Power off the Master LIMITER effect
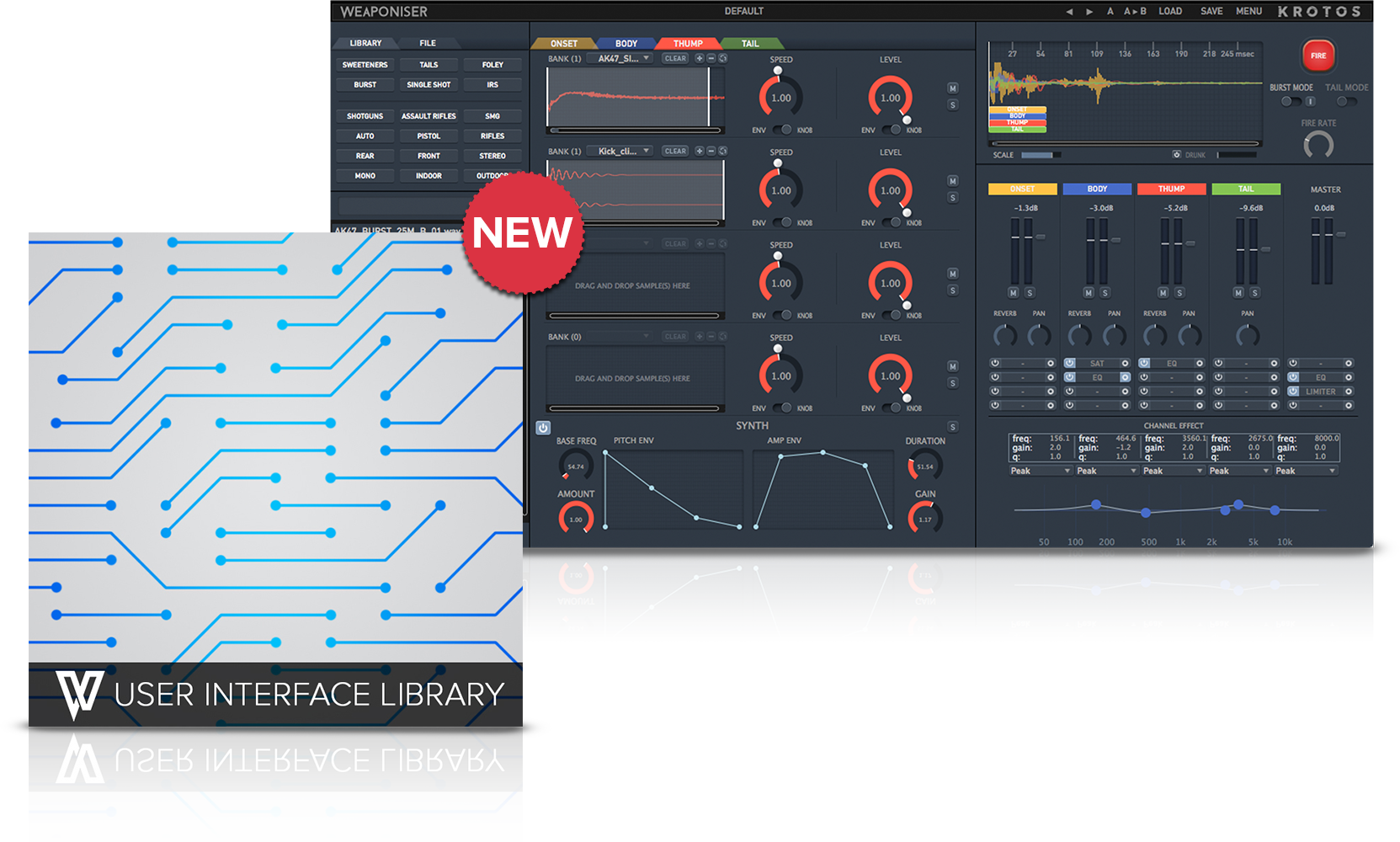The height and width of the screenshot is (842, 1400). click(1293, 392)
